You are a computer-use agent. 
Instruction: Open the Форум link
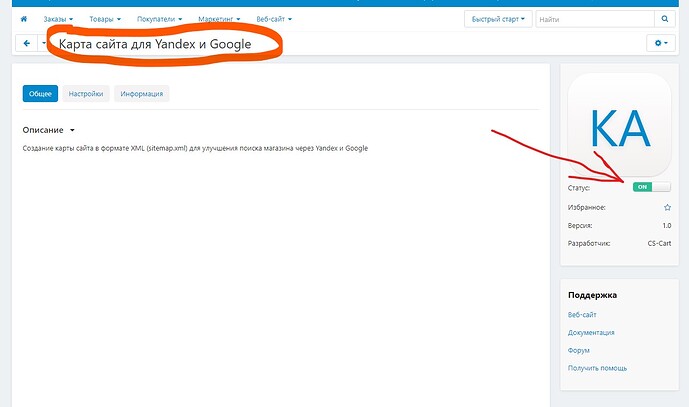click(578, 350)
